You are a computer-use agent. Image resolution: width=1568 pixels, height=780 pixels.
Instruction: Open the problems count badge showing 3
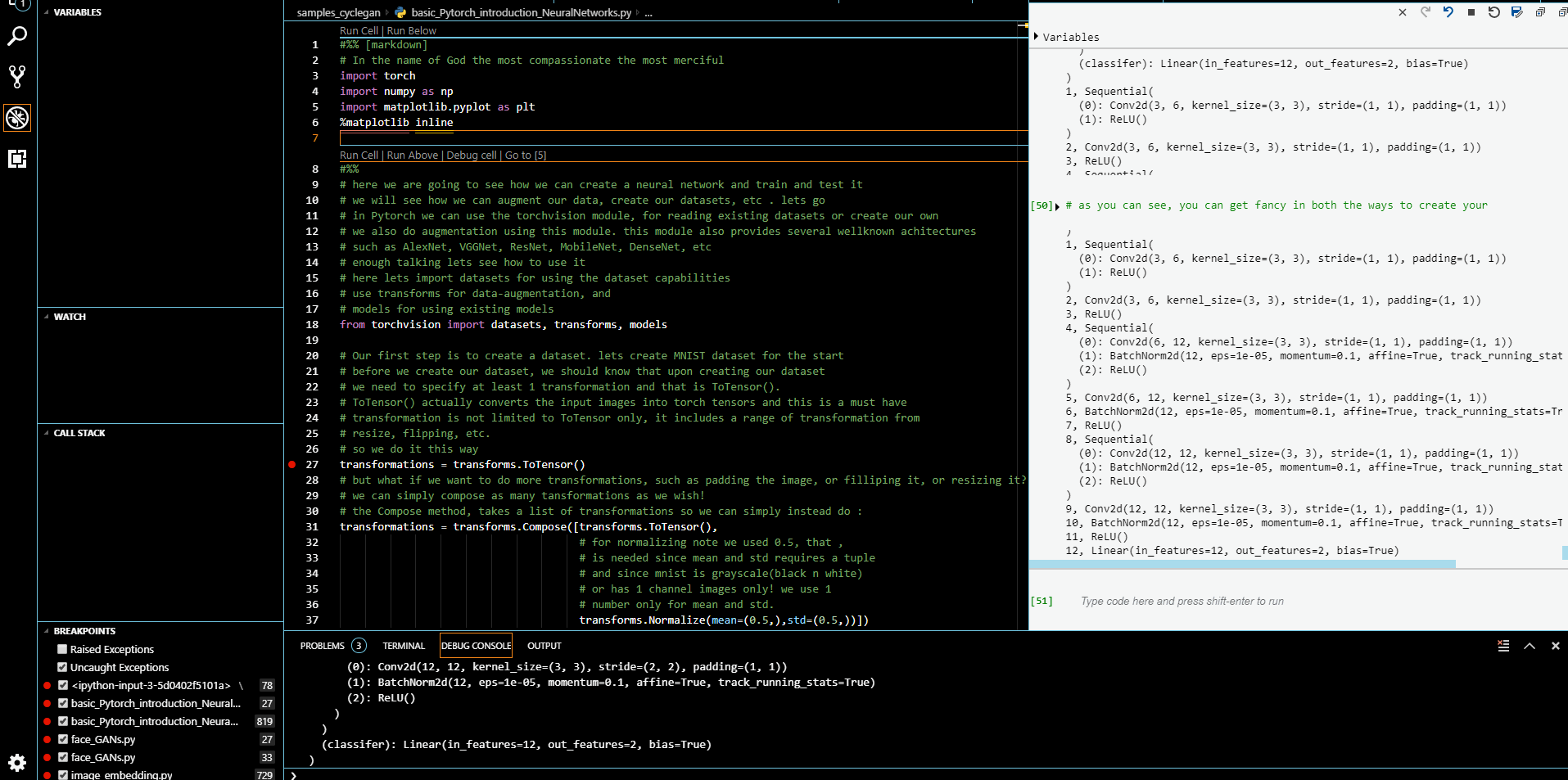coord(359,646)
